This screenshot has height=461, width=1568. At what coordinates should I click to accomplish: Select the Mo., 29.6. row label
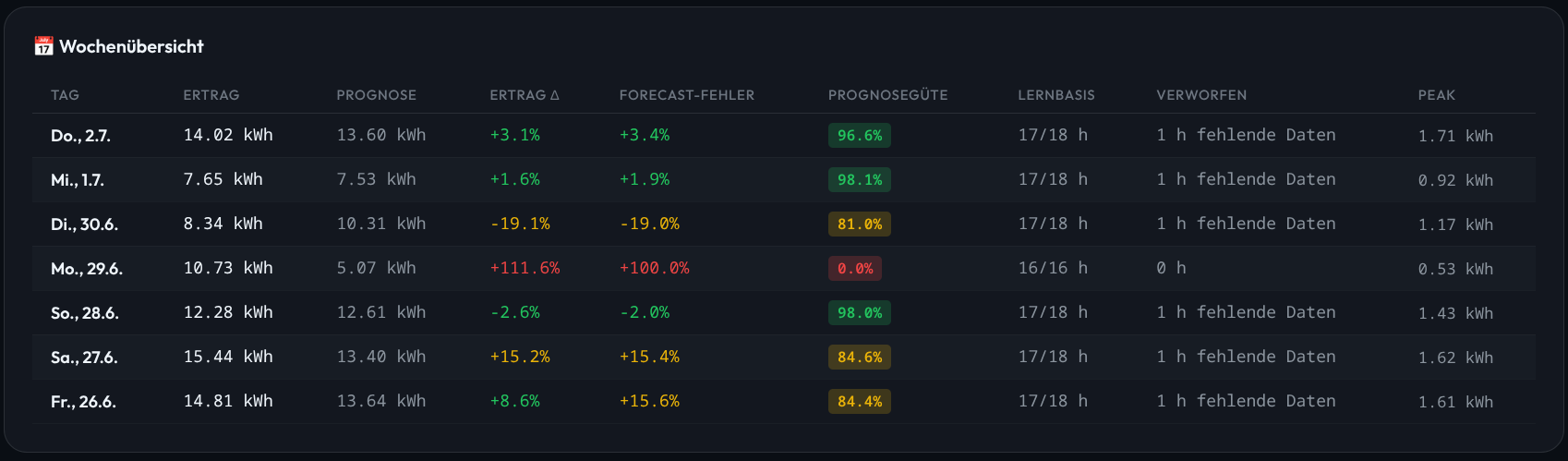pyautogui.click(x=87, y=269)
